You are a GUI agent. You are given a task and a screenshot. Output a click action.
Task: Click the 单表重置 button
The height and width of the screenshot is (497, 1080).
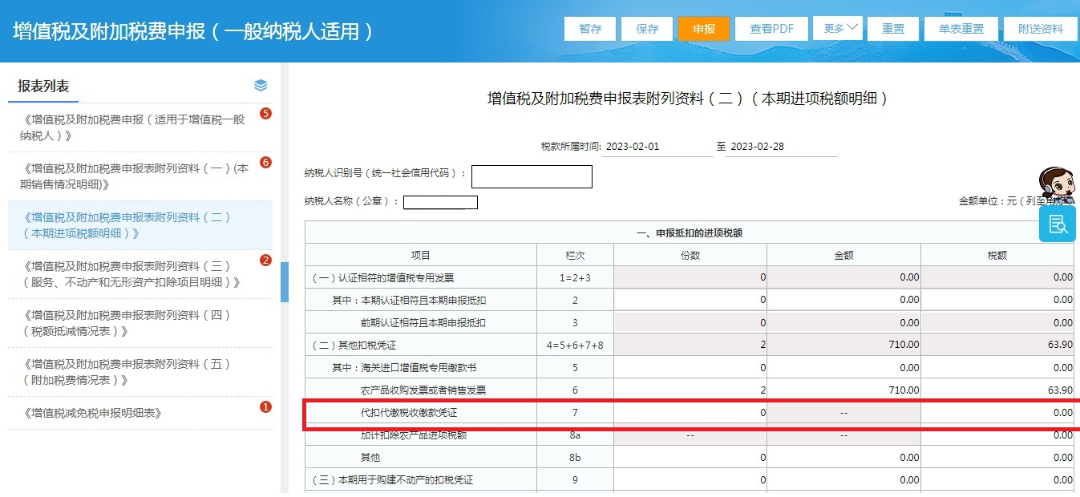(x=960, y=29)
